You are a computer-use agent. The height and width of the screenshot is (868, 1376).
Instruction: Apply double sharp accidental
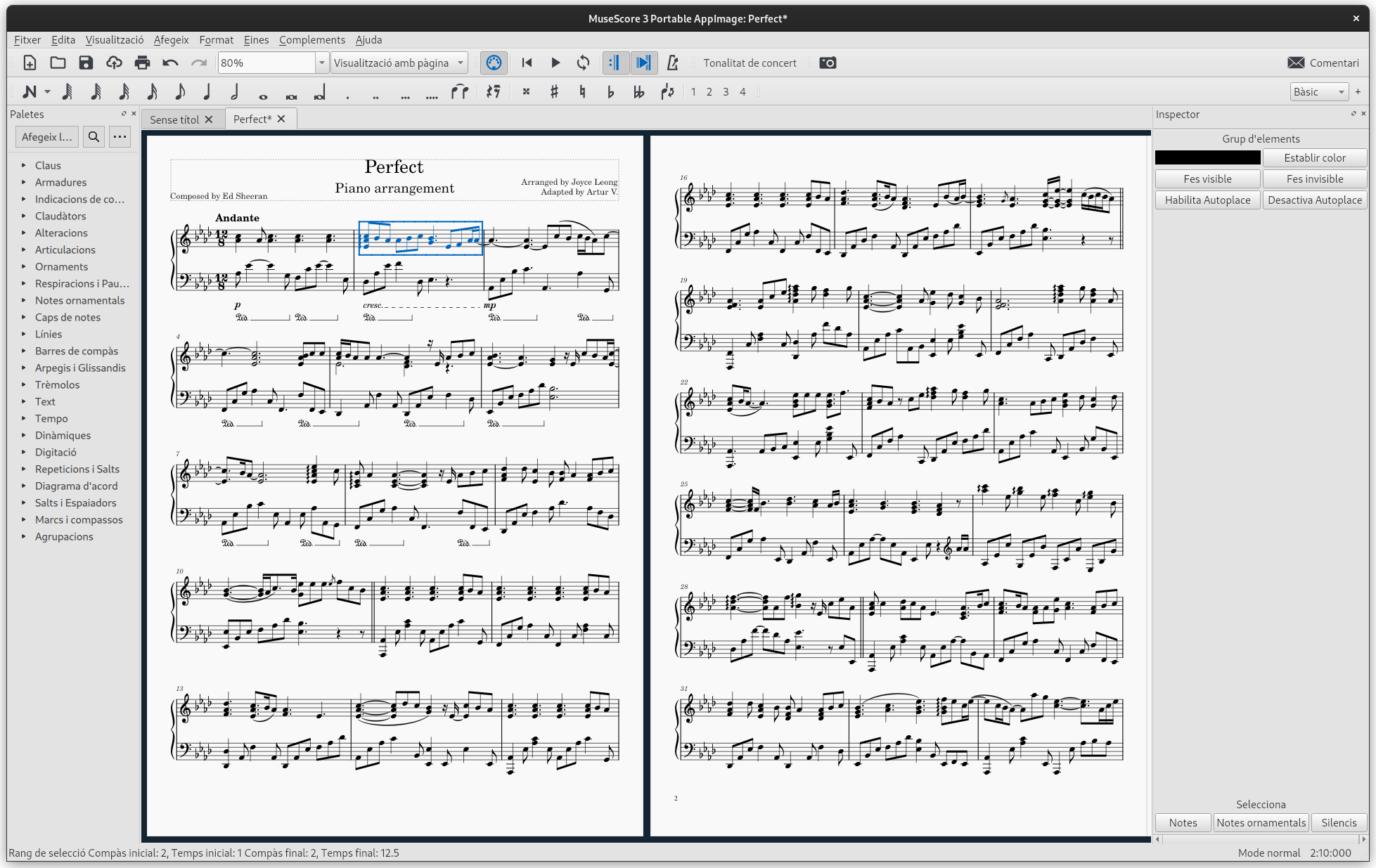point(526,91)
